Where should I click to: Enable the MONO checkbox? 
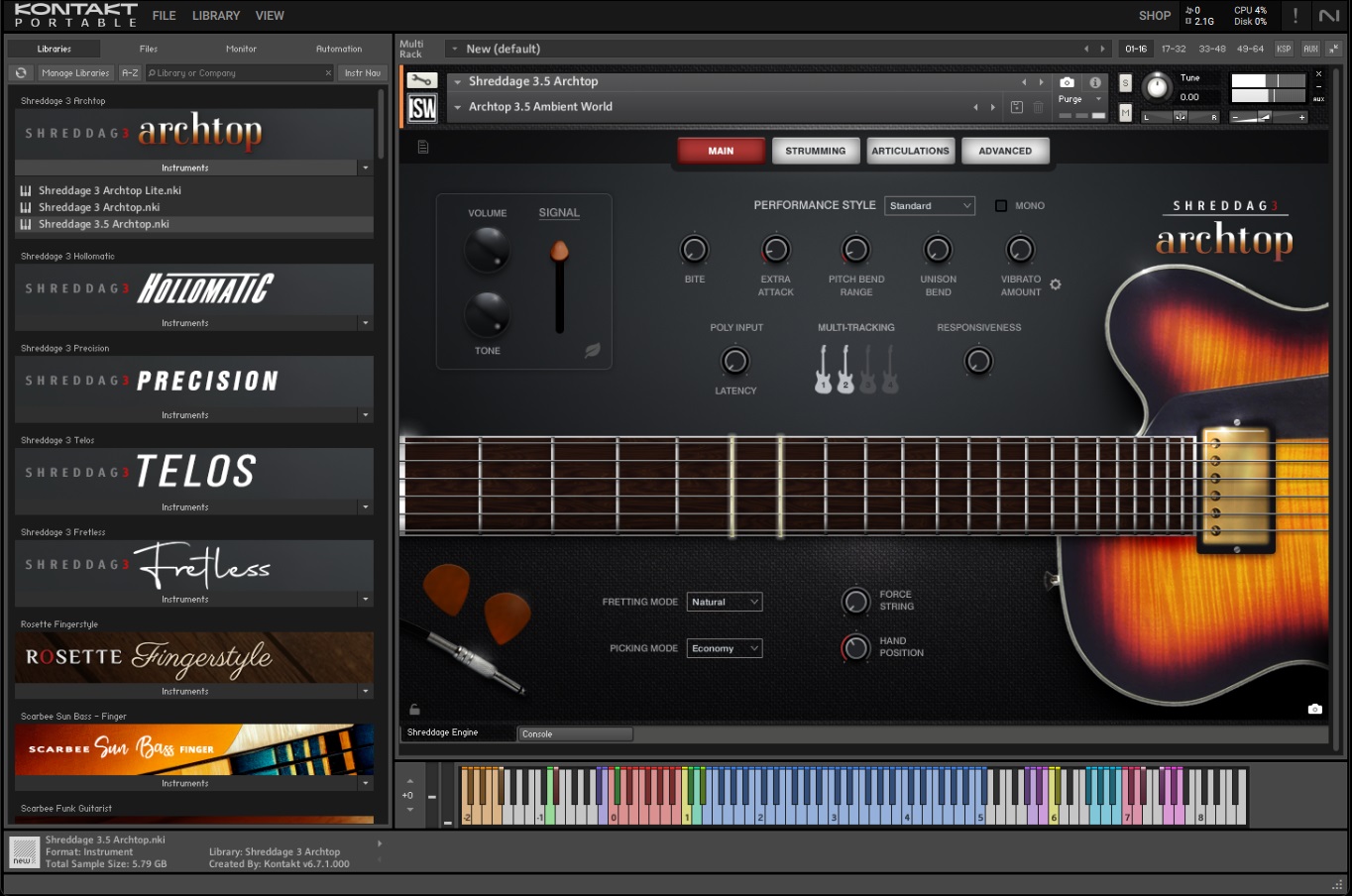(1001, 206)
